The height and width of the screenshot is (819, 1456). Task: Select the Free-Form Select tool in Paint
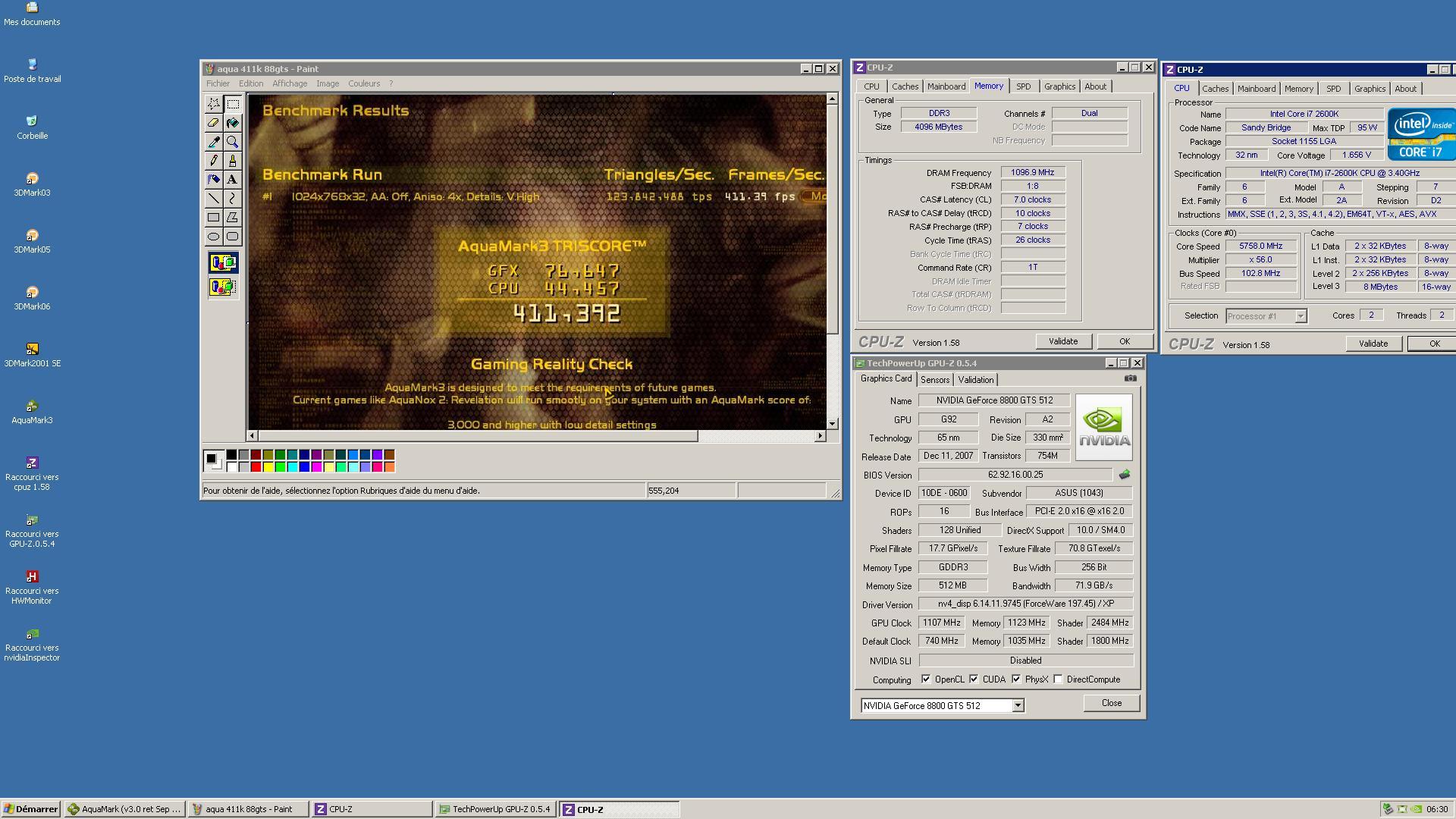pyautogui.click(x=214, y=104)
